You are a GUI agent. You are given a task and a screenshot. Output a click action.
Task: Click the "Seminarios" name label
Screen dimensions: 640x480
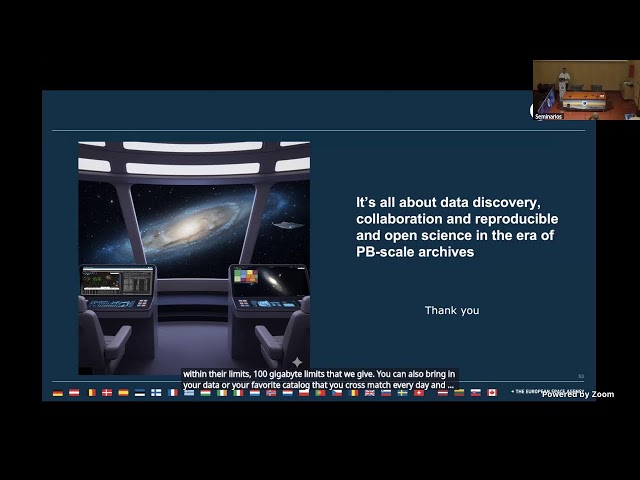(549, 116)
